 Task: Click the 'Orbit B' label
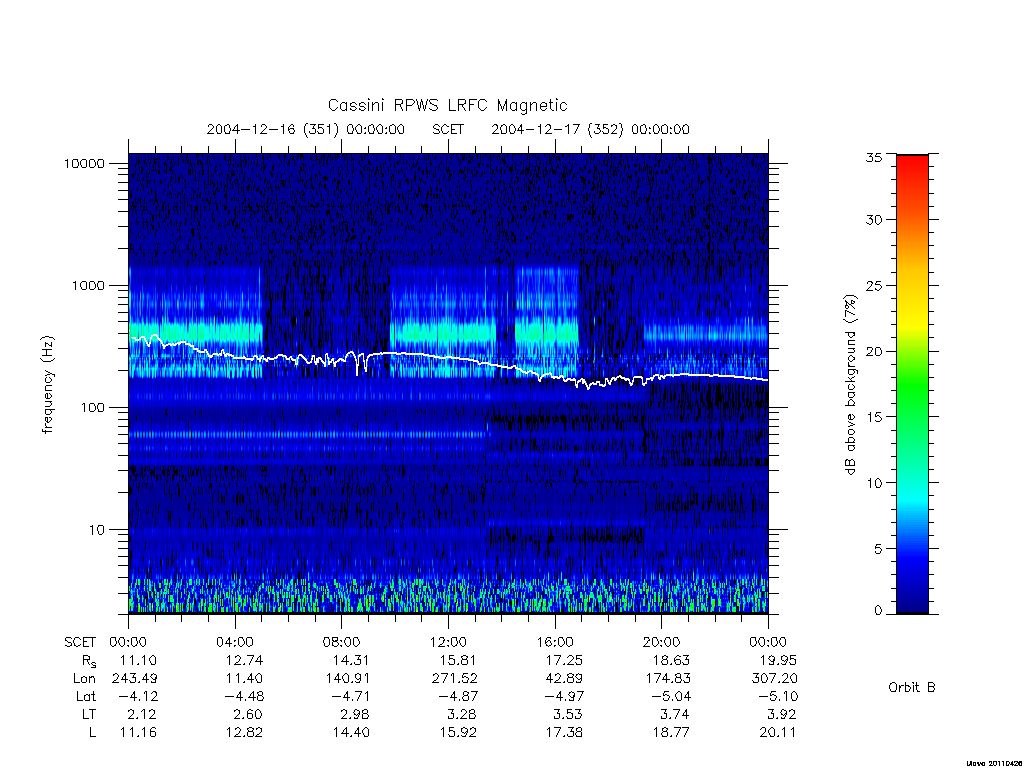912,688
